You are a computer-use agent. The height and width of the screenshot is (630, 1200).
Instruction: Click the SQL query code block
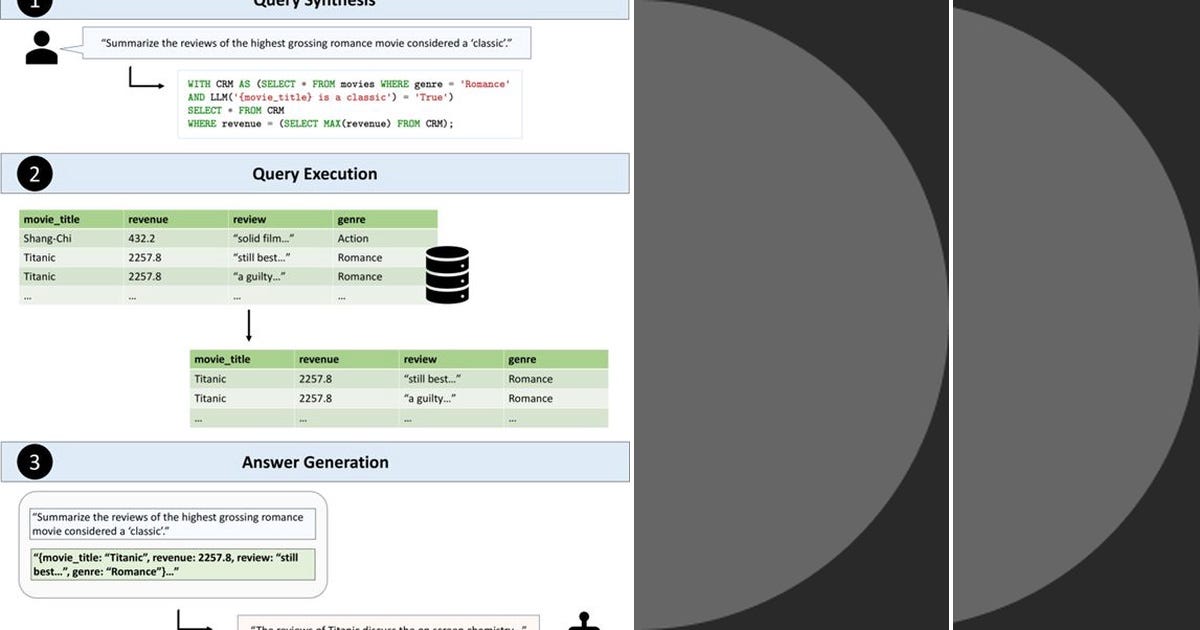point(349,104)
